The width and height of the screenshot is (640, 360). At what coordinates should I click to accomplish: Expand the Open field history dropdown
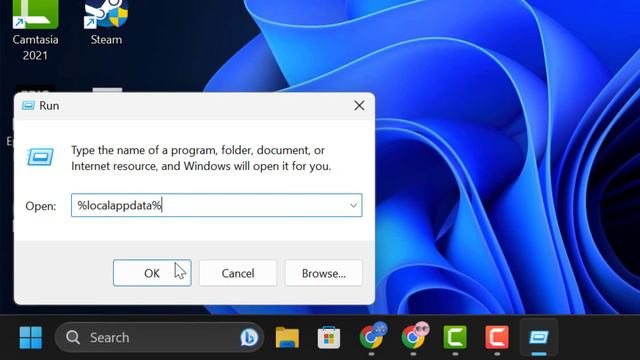[353, 205]
